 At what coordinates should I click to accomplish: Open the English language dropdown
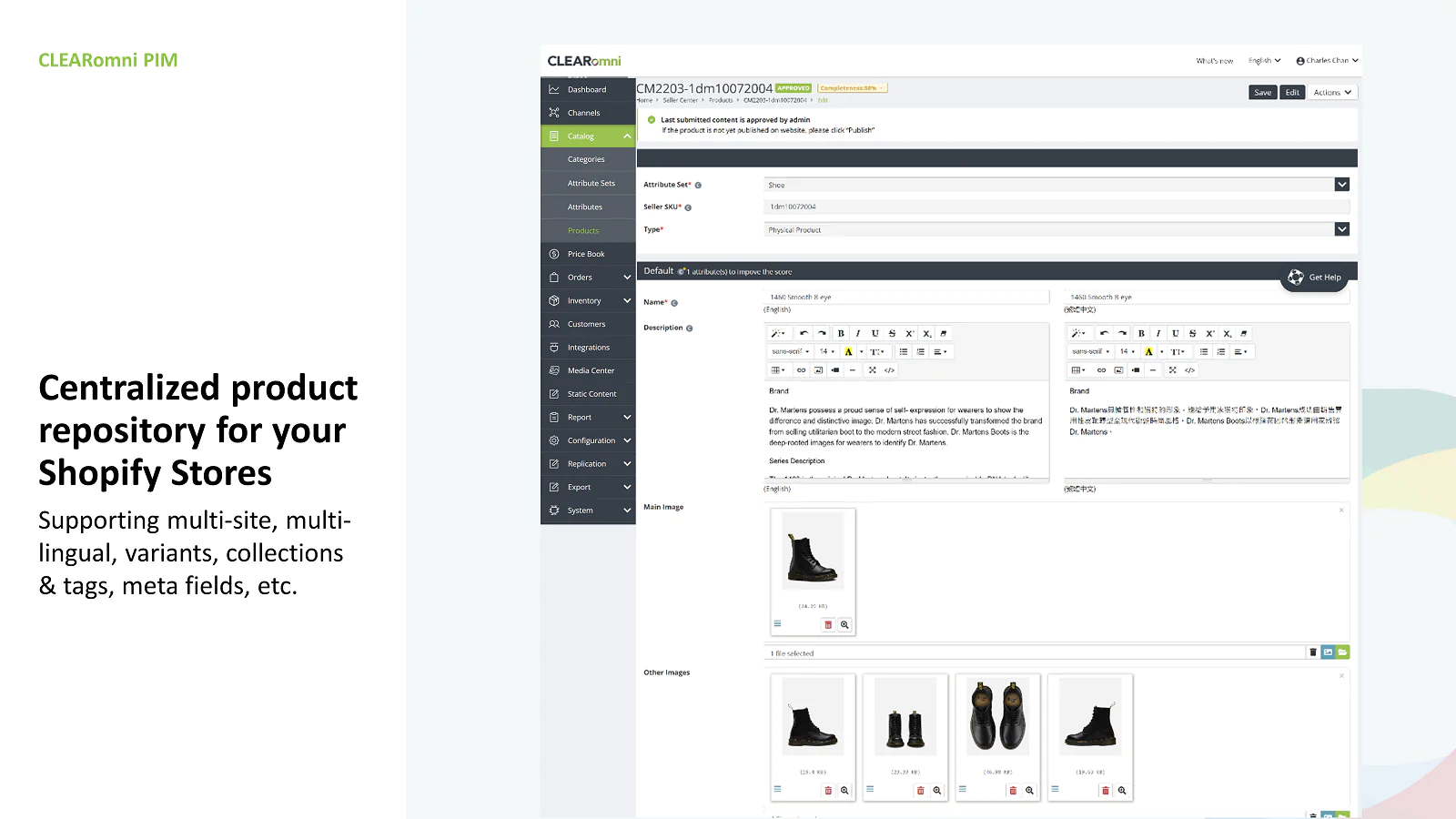pyautogui.click(x=1265, y=60)
